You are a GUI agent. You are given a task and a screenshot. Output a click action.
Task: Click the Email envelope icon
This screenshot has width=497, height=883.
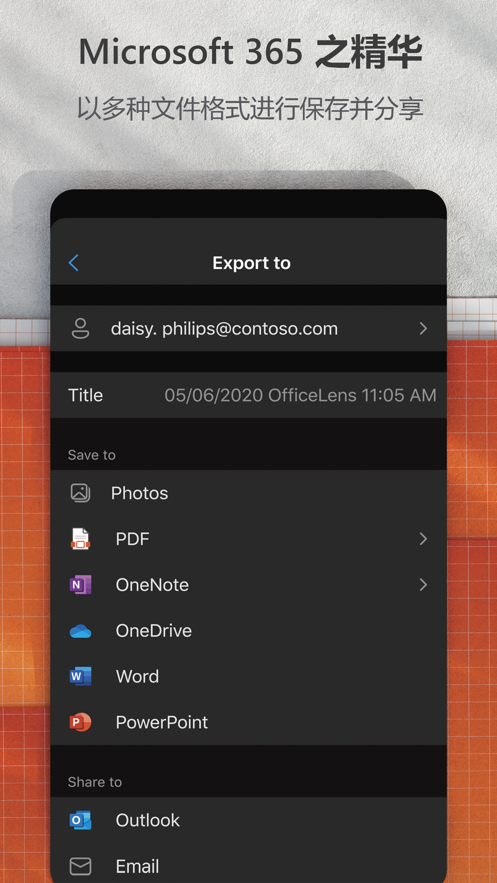[80, 866]
